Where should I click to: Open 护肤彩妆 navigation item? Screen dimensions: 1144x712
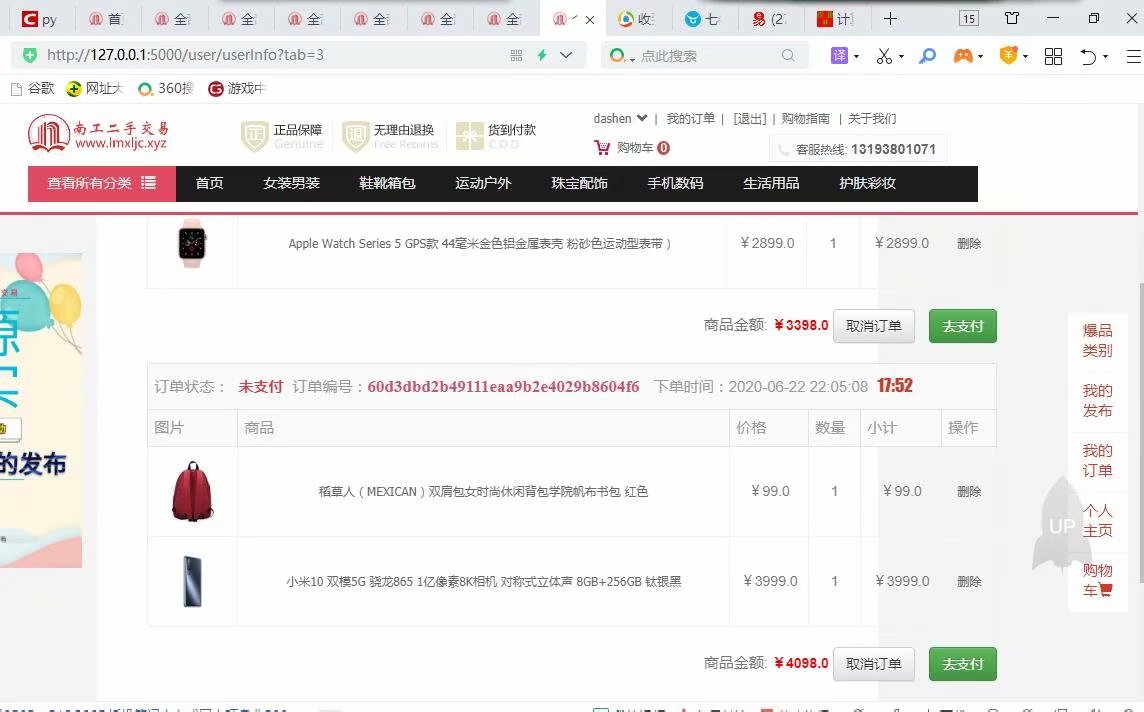coord(867,183)
